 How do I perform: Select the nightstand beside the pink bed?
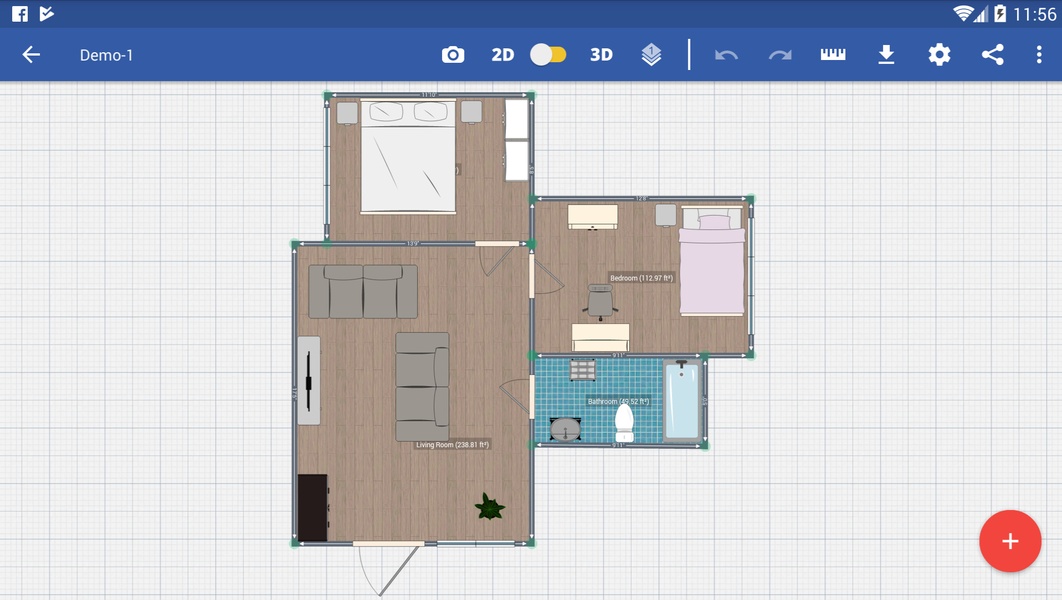(666, 215)
